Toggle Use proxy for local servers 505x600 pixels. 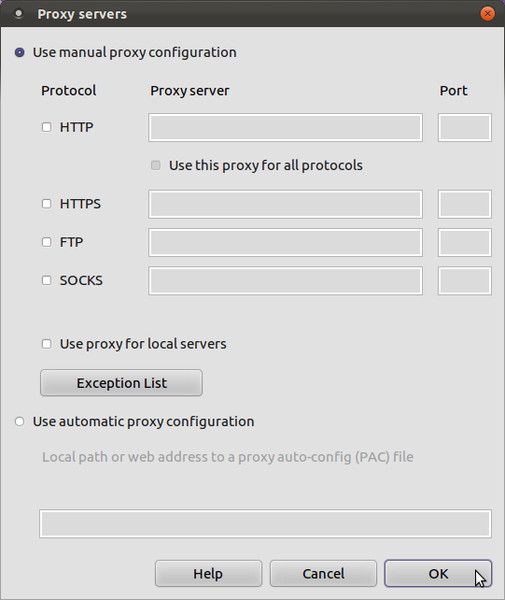point(46,344)
